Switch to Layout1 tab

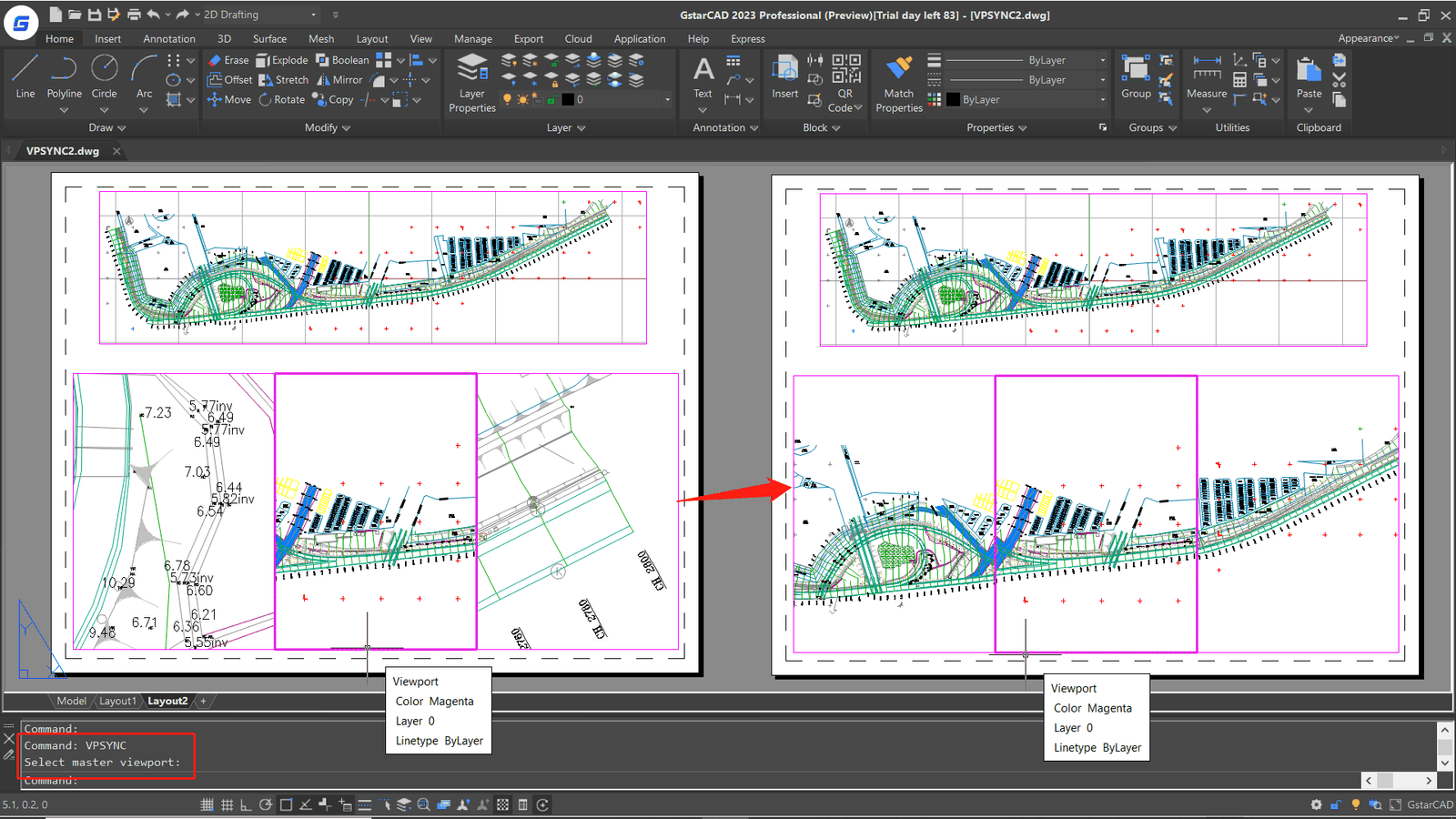[x=117, y=701]
